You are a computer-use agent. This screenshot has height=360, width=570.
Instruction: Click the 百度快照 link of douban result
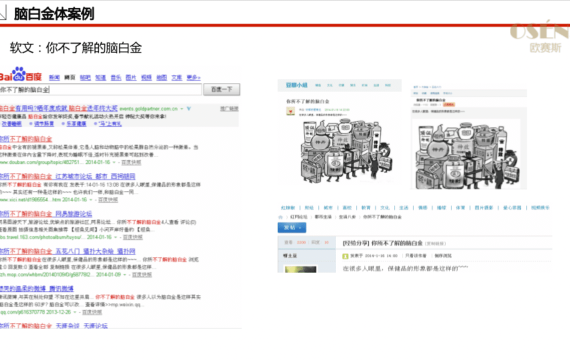click(x=131, y=162)
